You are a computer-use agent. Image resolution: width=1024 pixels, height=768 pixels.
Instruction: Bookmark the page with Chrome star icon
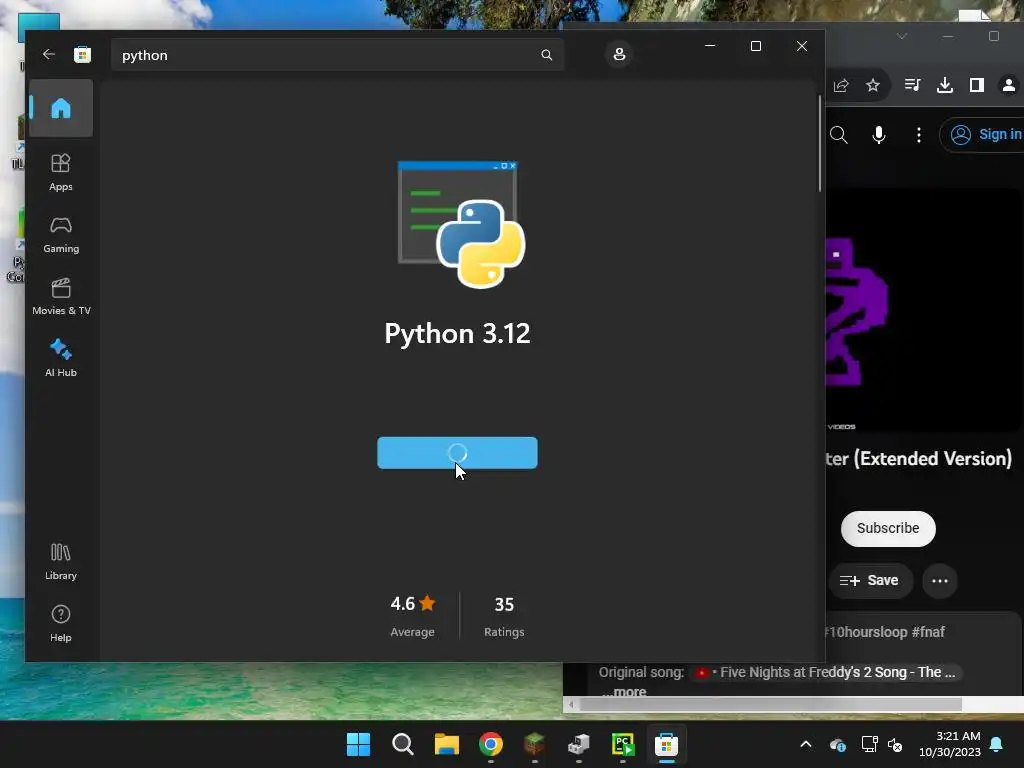click(872, 85)
